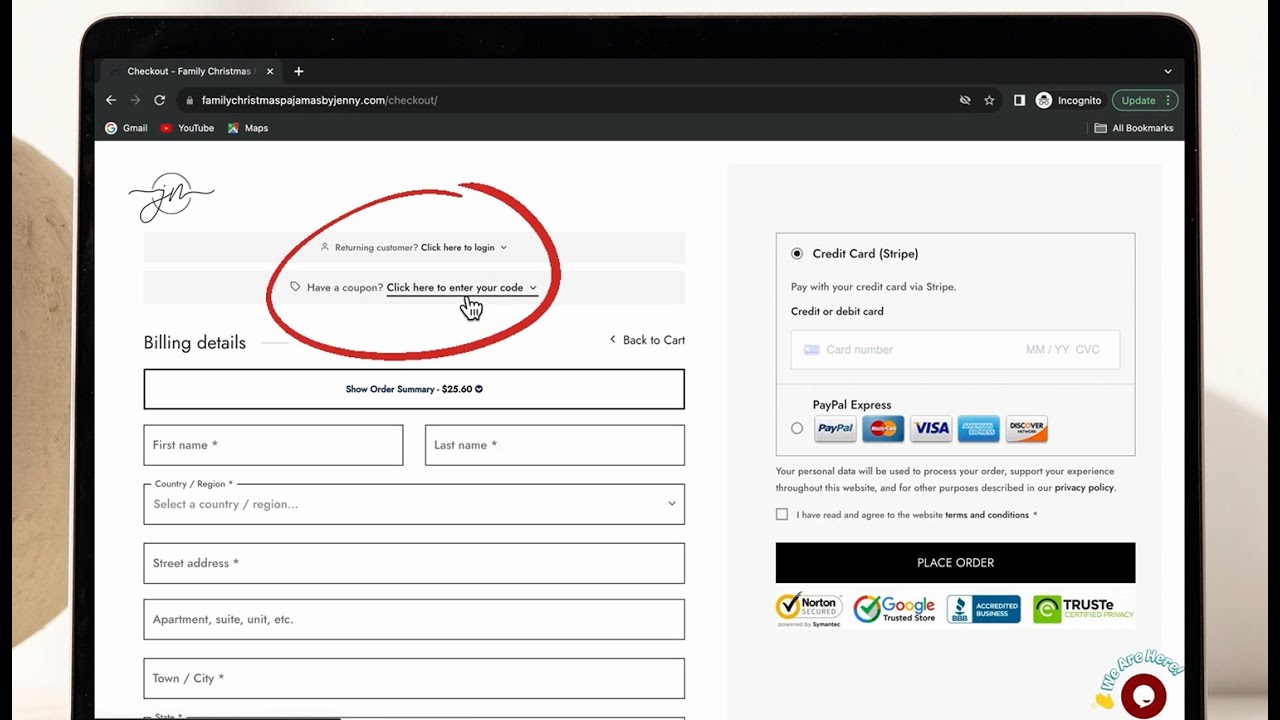The height and width of the screenshot is (720, 1280).
Task: Click the BBB Accredited Business badge
Action: 983,609
